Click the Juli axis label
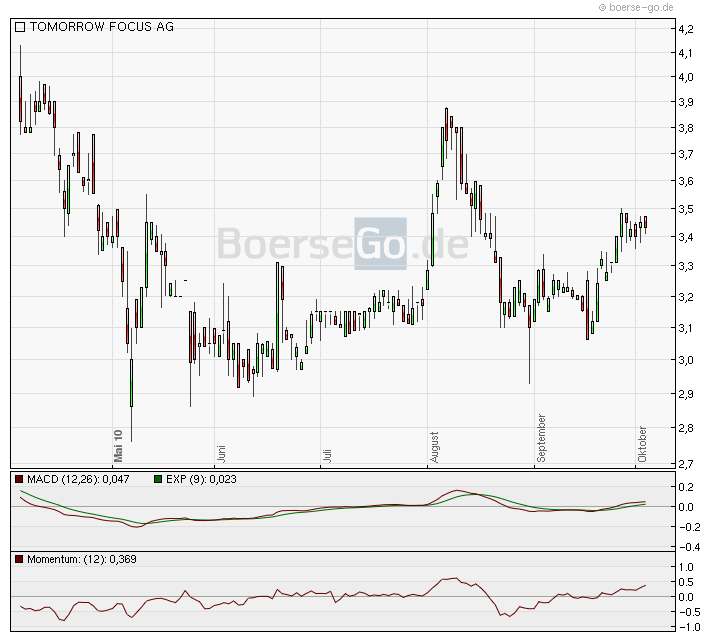 (327, 455)
